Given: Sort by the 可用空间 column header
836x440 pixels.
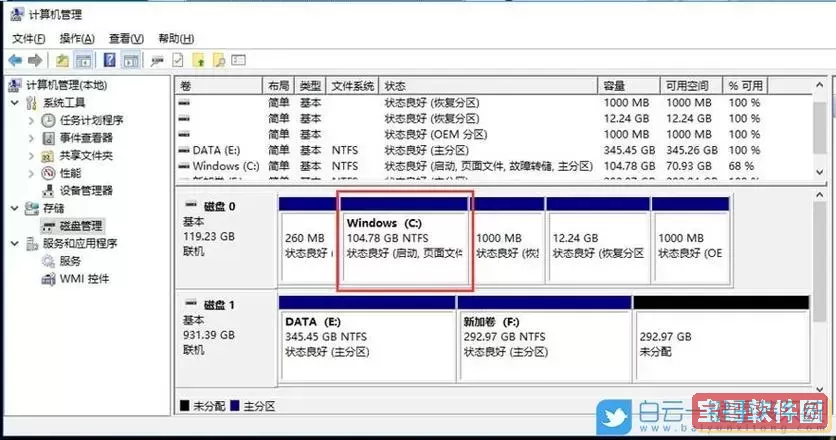Looking at the screenshot, I should [692, 86].
